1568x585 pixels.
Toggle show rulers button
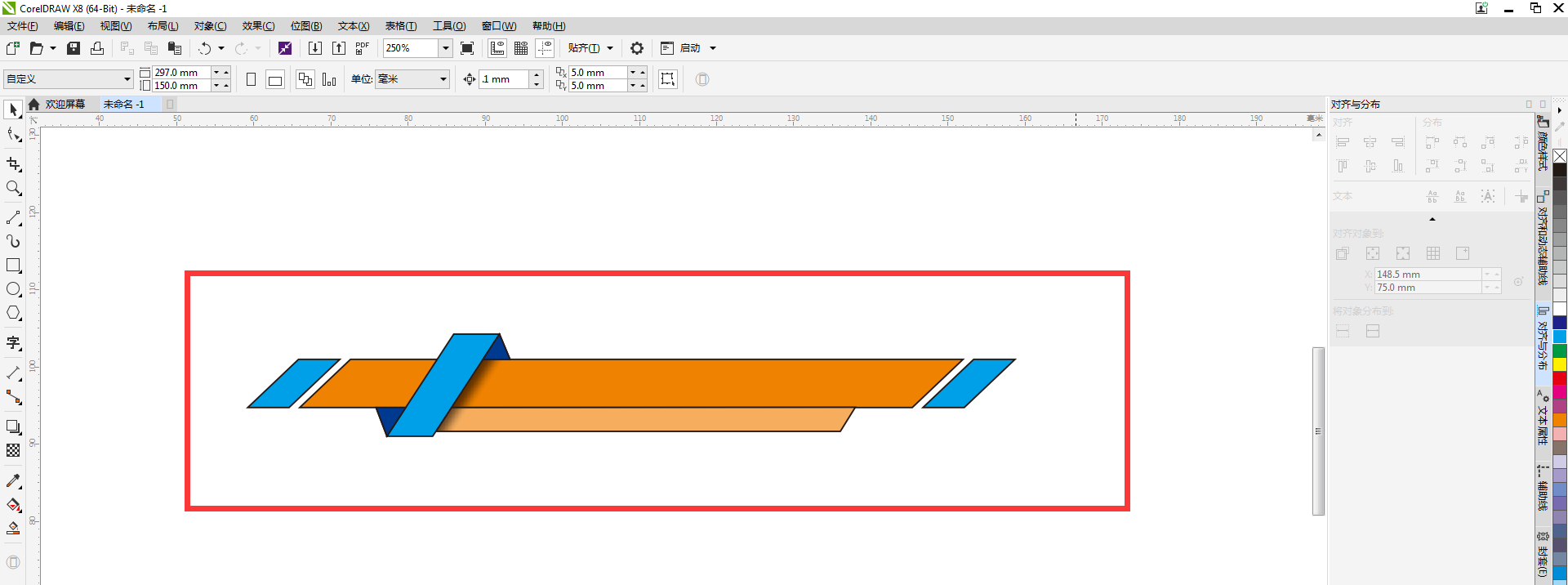tap(497, 48)
